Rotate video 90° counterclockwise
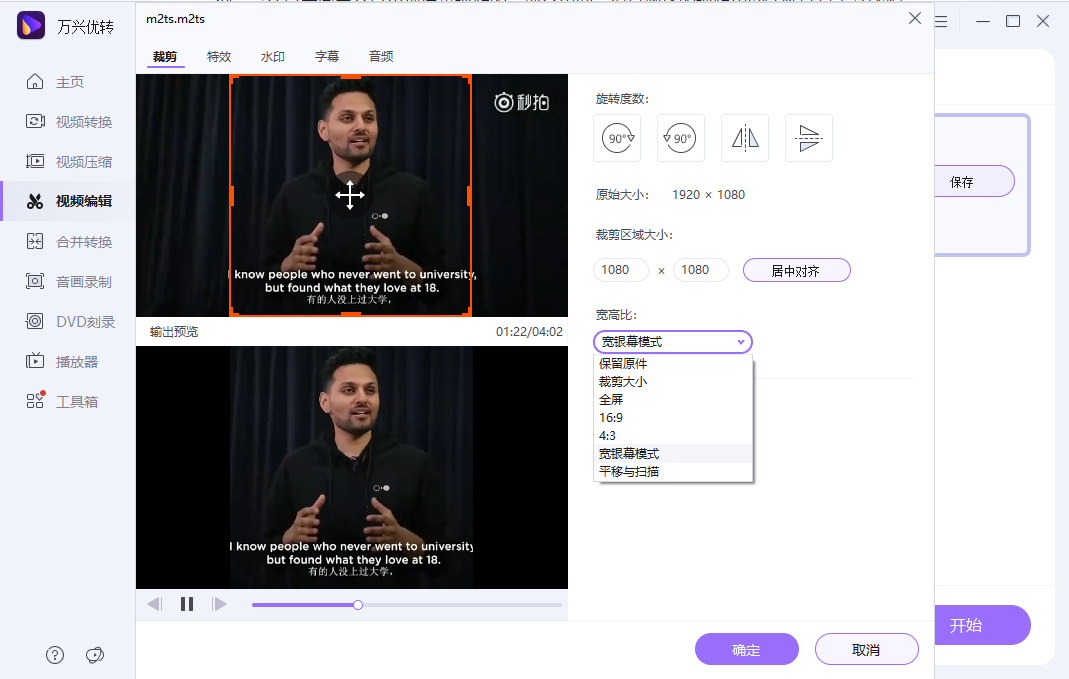The height and width of the screenshot is (679, 1069). [x=680, y=138]
